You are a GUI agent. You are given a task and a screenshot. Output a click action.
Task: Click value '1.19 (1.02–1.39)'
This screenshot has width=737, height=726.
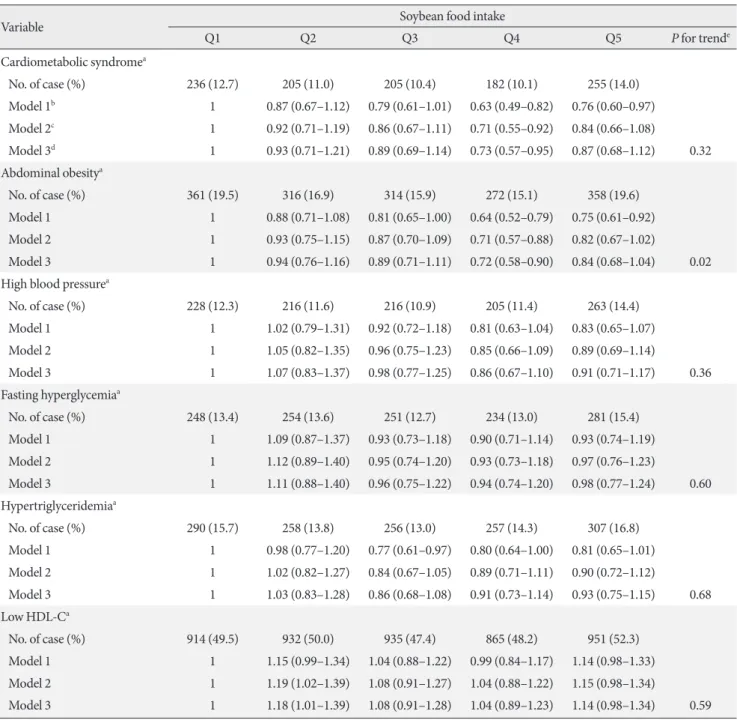[308, 683]
